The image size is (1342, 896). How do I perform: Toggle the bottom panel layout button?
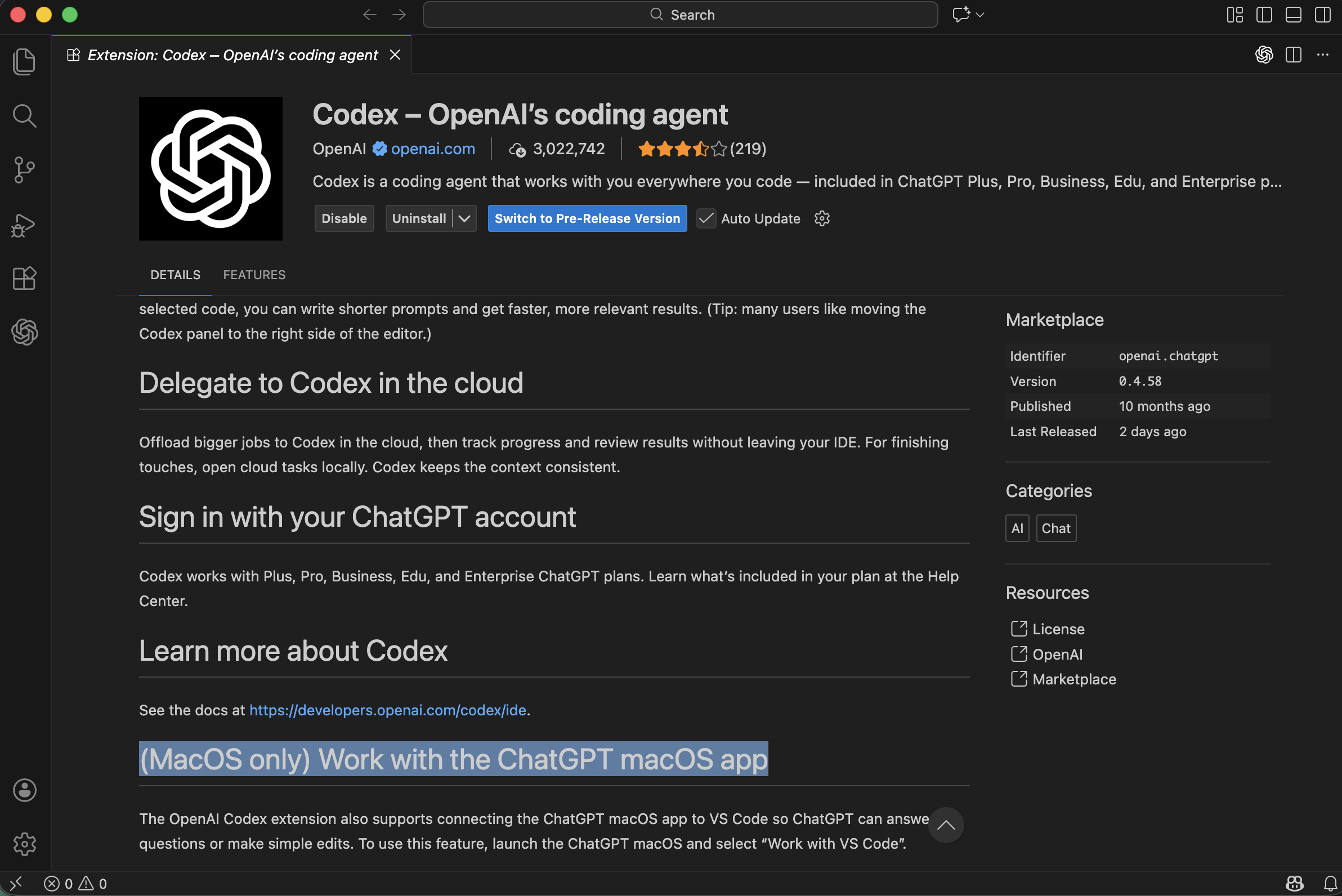(x=1293, y=15)
